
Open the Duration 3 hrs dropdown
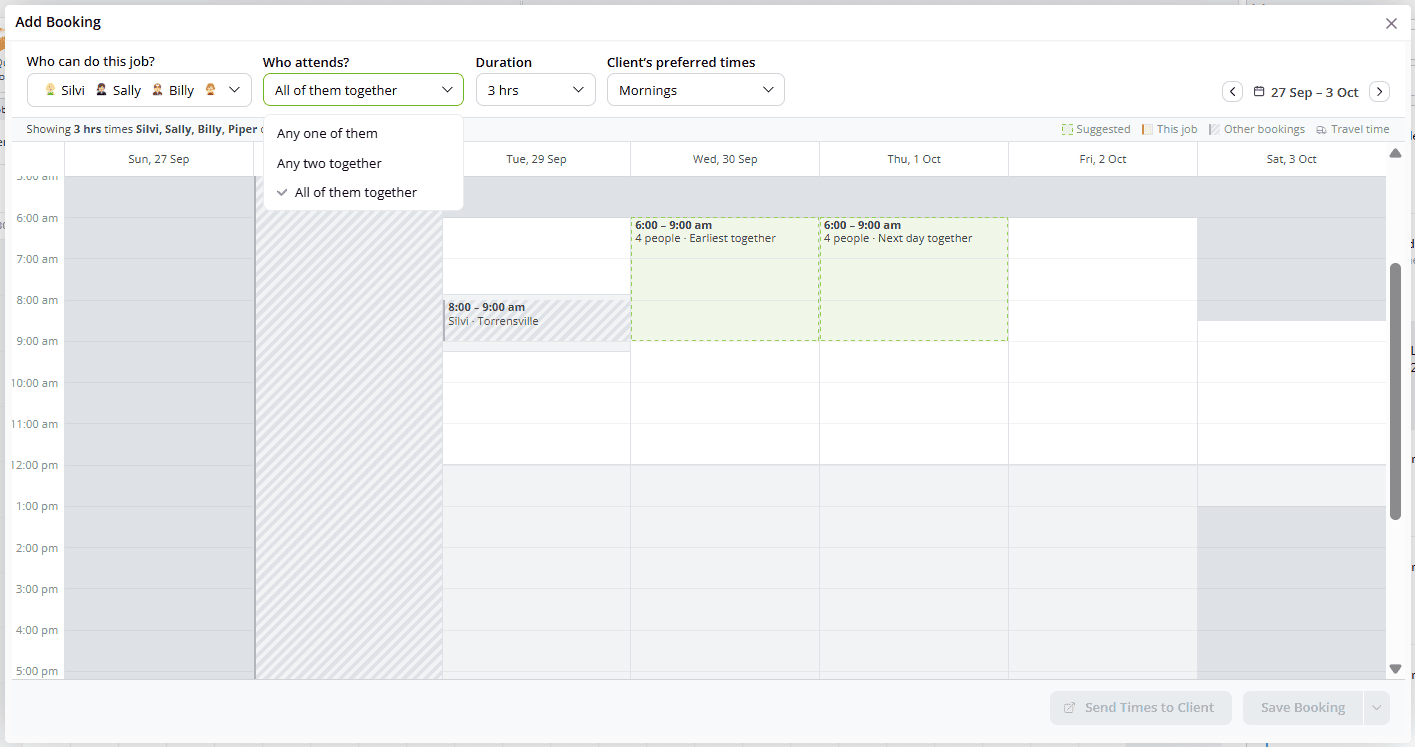pyautogui.click(x=536, y=90)
